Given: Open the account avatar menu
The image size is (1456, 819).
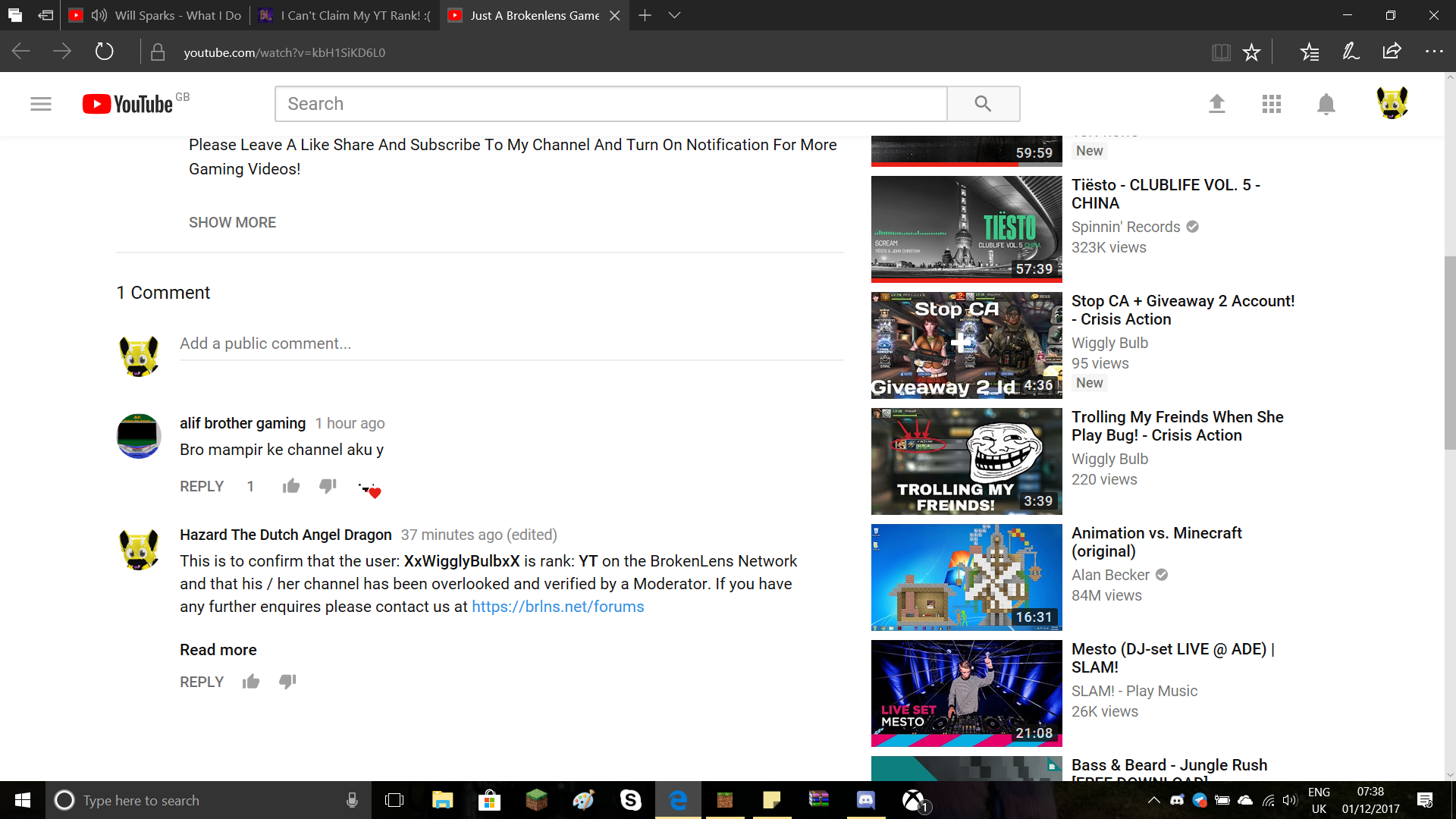Looking at the screenshot, I should click(1392, 103).
